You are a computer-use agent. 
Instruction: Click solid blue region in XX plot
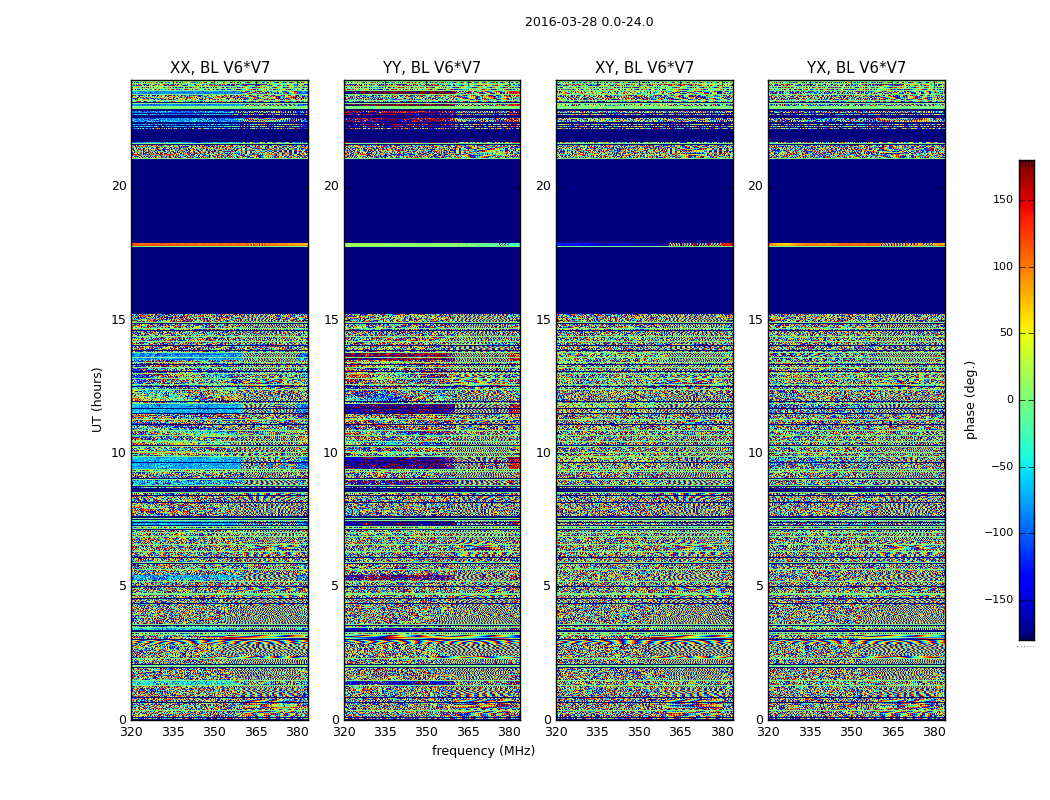click(219, 200)
